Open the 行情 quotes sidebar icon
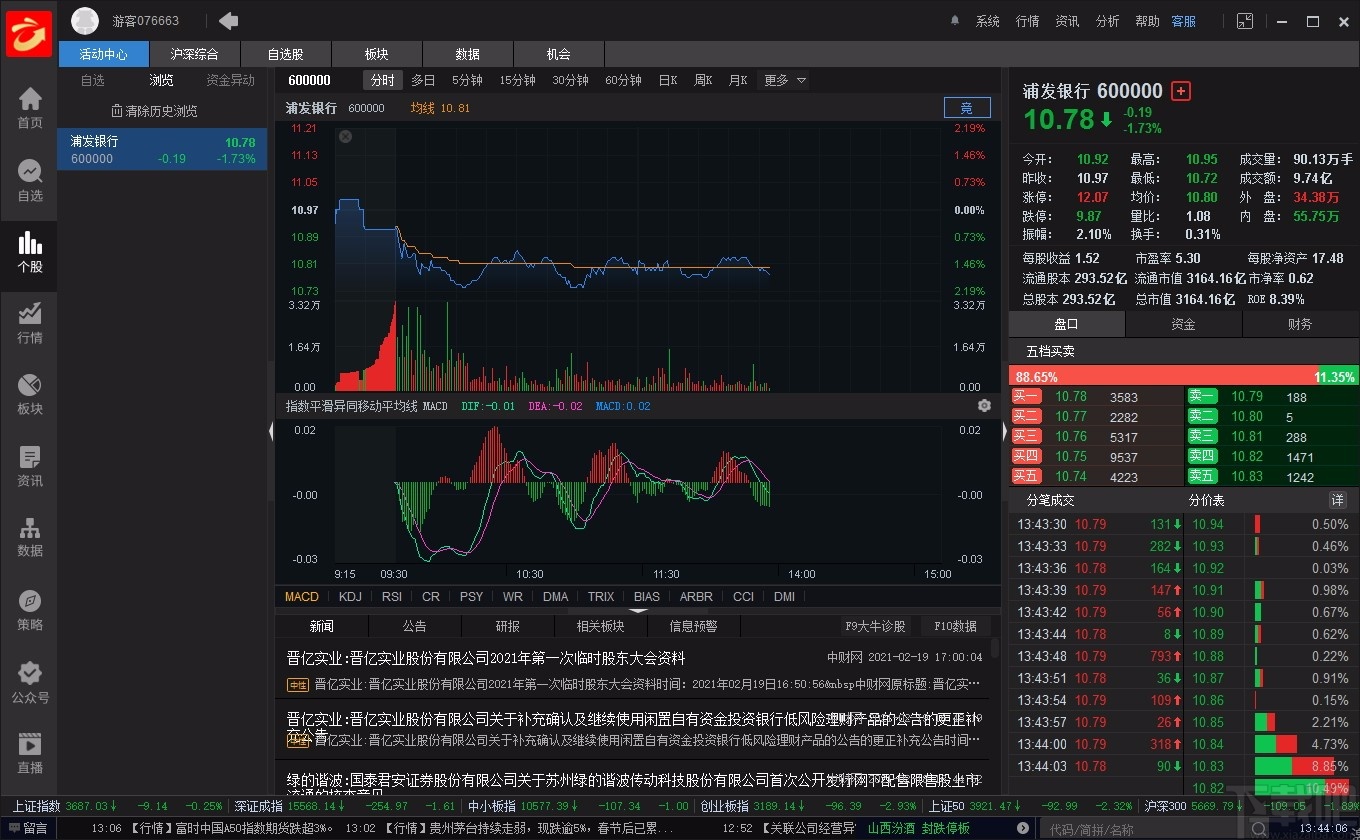Screen dimensions: 1360x840 (29, 320)
